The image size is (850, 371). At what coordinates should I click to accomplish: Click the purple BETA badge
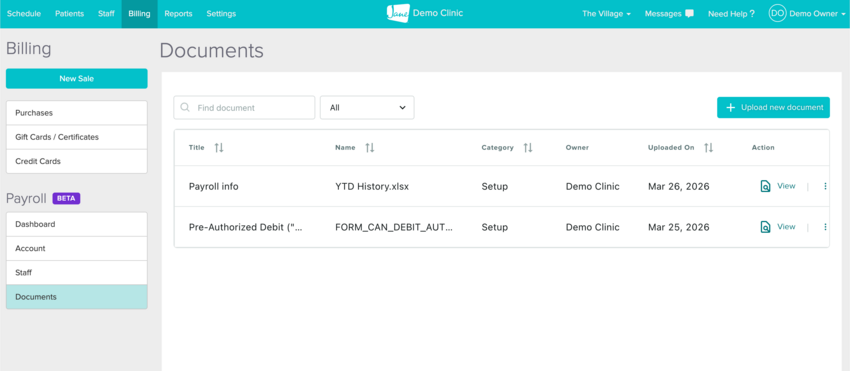point(66,199)
